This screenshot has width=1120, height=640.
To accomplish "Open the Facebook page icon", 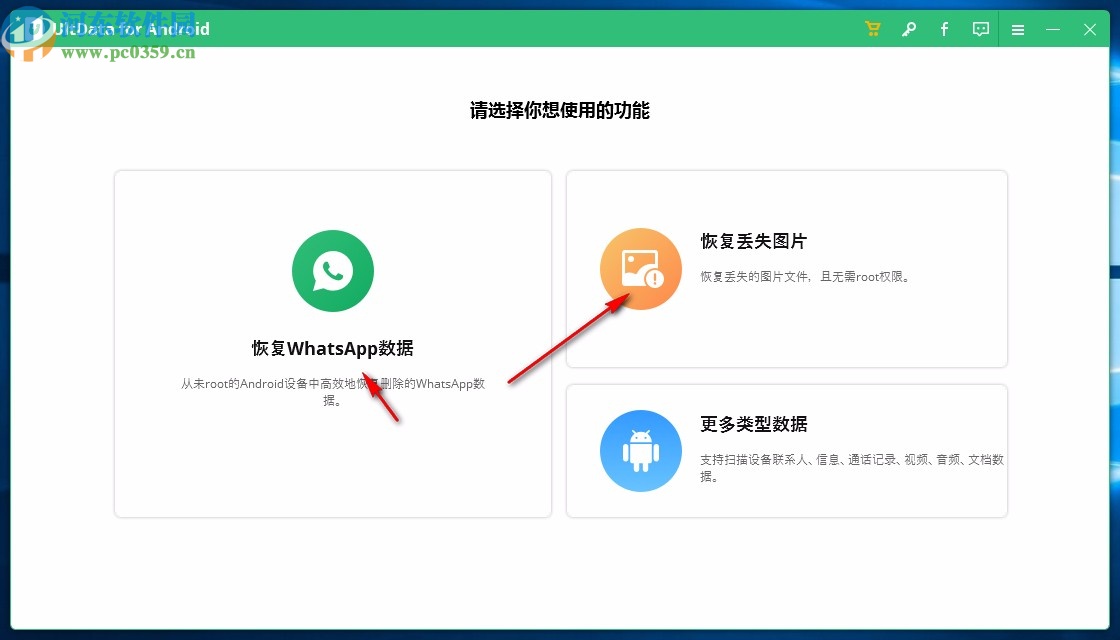I will tap(944, 29).
